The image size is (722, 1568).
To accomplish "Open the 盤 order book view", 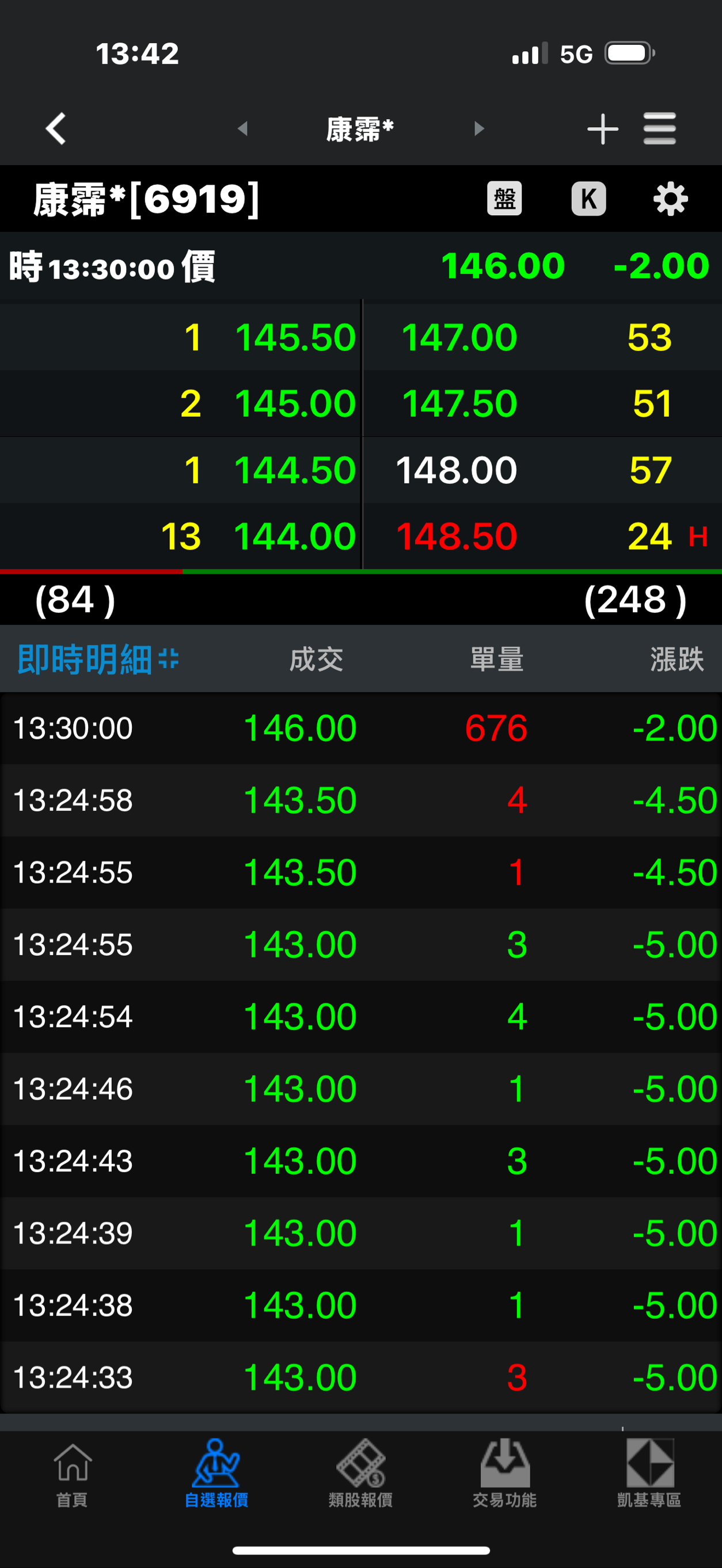I will tap(504, 199).
